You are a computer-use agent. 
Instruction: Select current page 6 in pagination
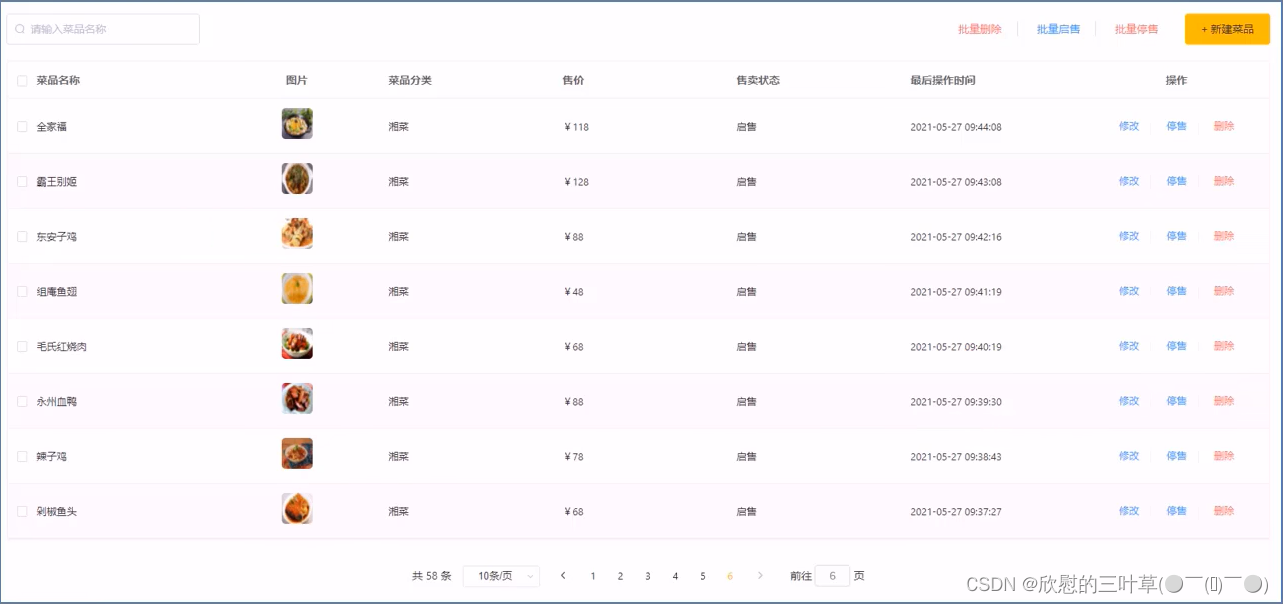click(730, 576)
